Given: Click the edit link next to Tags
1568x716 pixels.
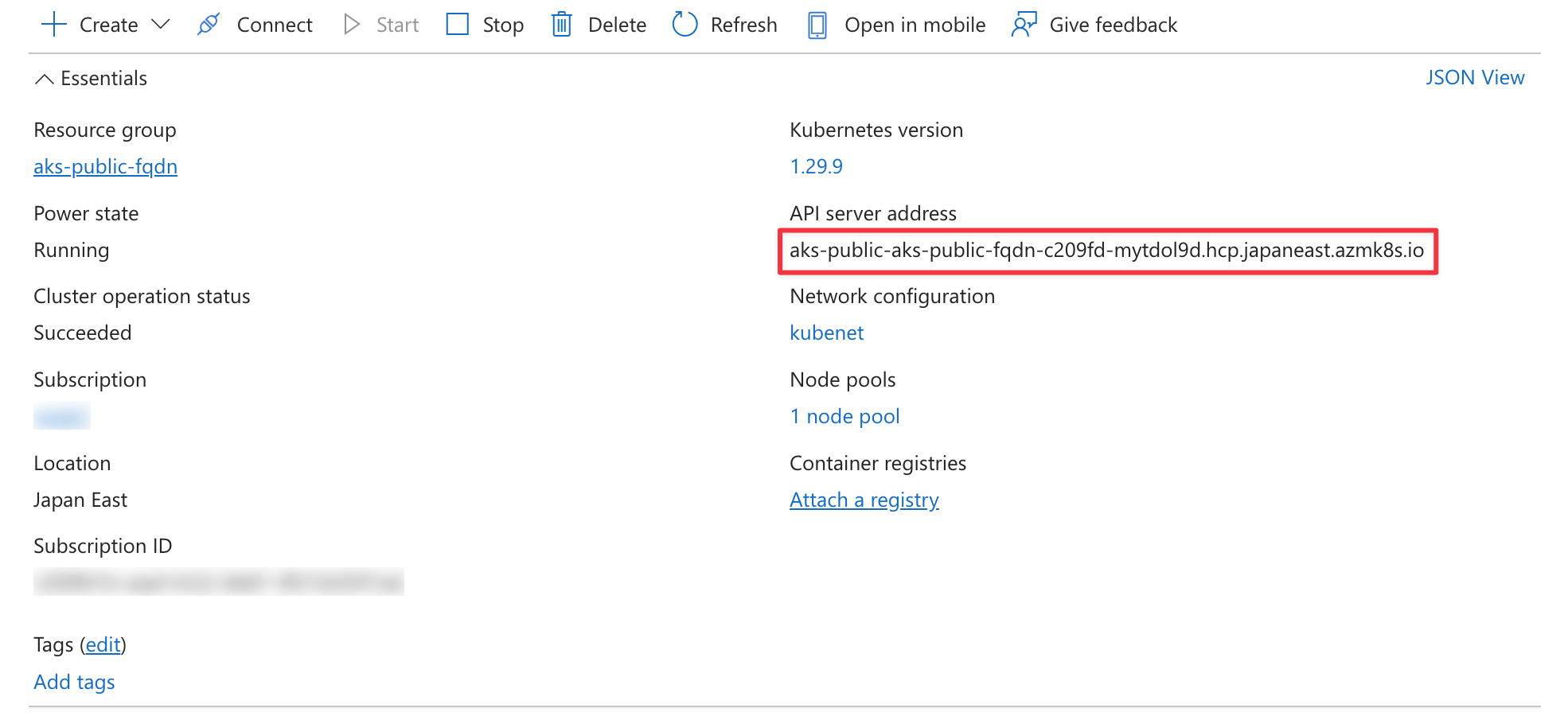Looking at the screenshot, I should point(103,644).
